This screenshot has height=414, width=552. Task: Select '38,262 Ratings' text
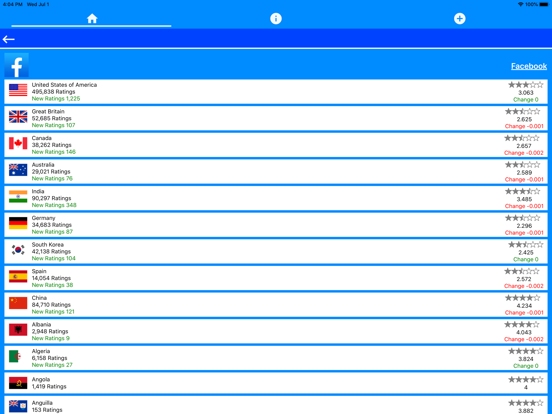pos(51,145)
